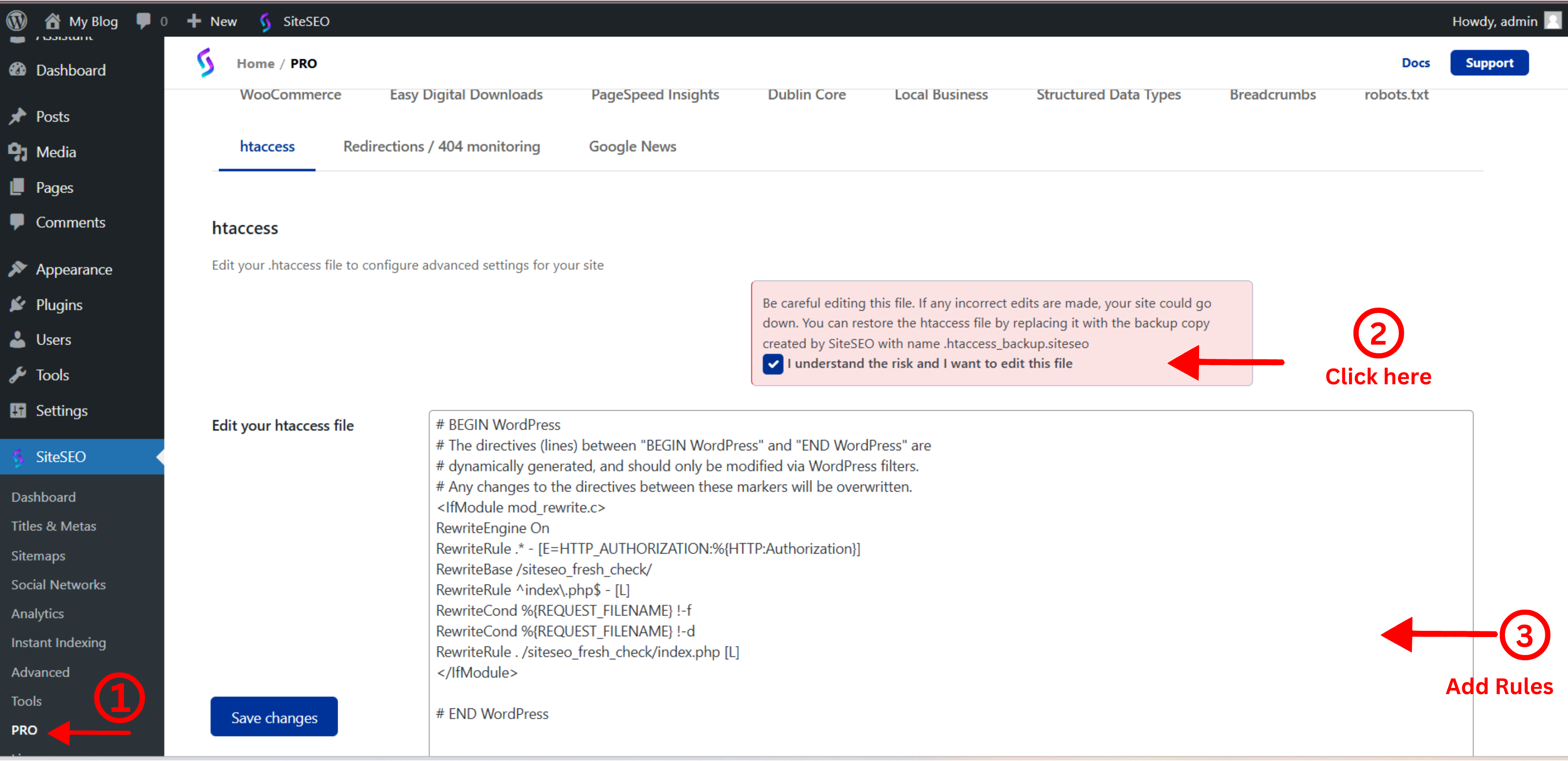
Task: Open Settings in the sidebar
Action: [62, 411]
